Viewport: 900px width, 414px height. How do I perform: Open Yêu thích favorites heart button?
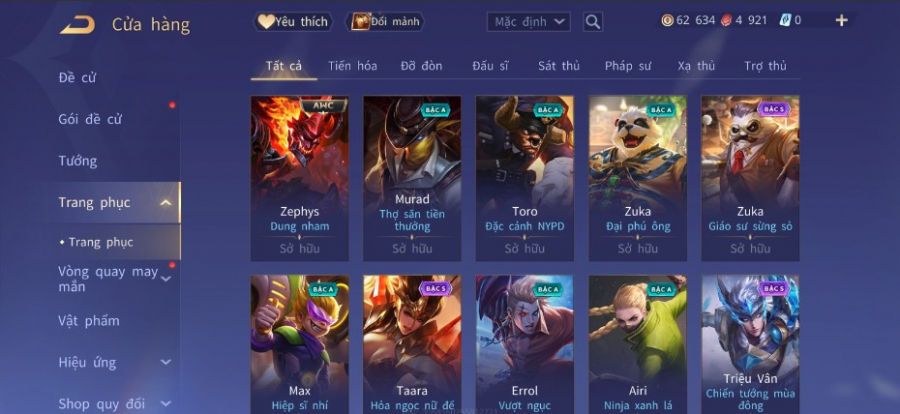coord(293,22)
